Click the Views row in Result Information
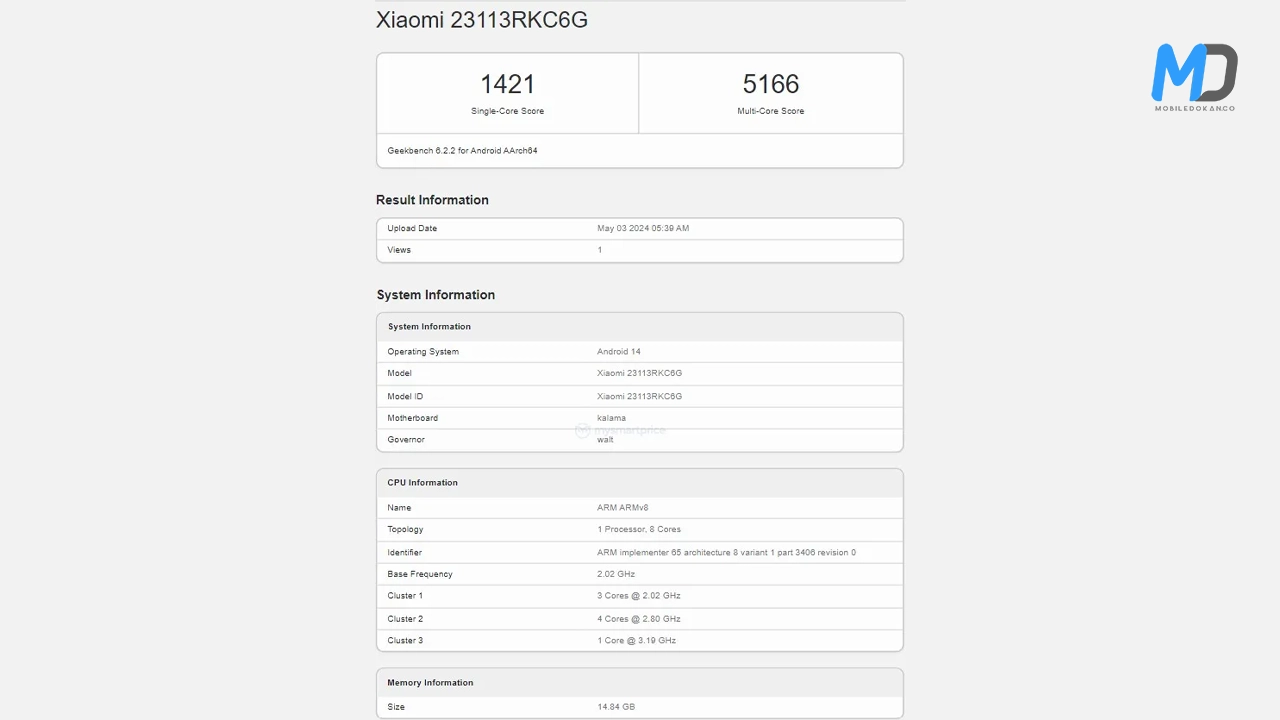The height and width of the screenshot is (720, 1280). coord(399,250)
